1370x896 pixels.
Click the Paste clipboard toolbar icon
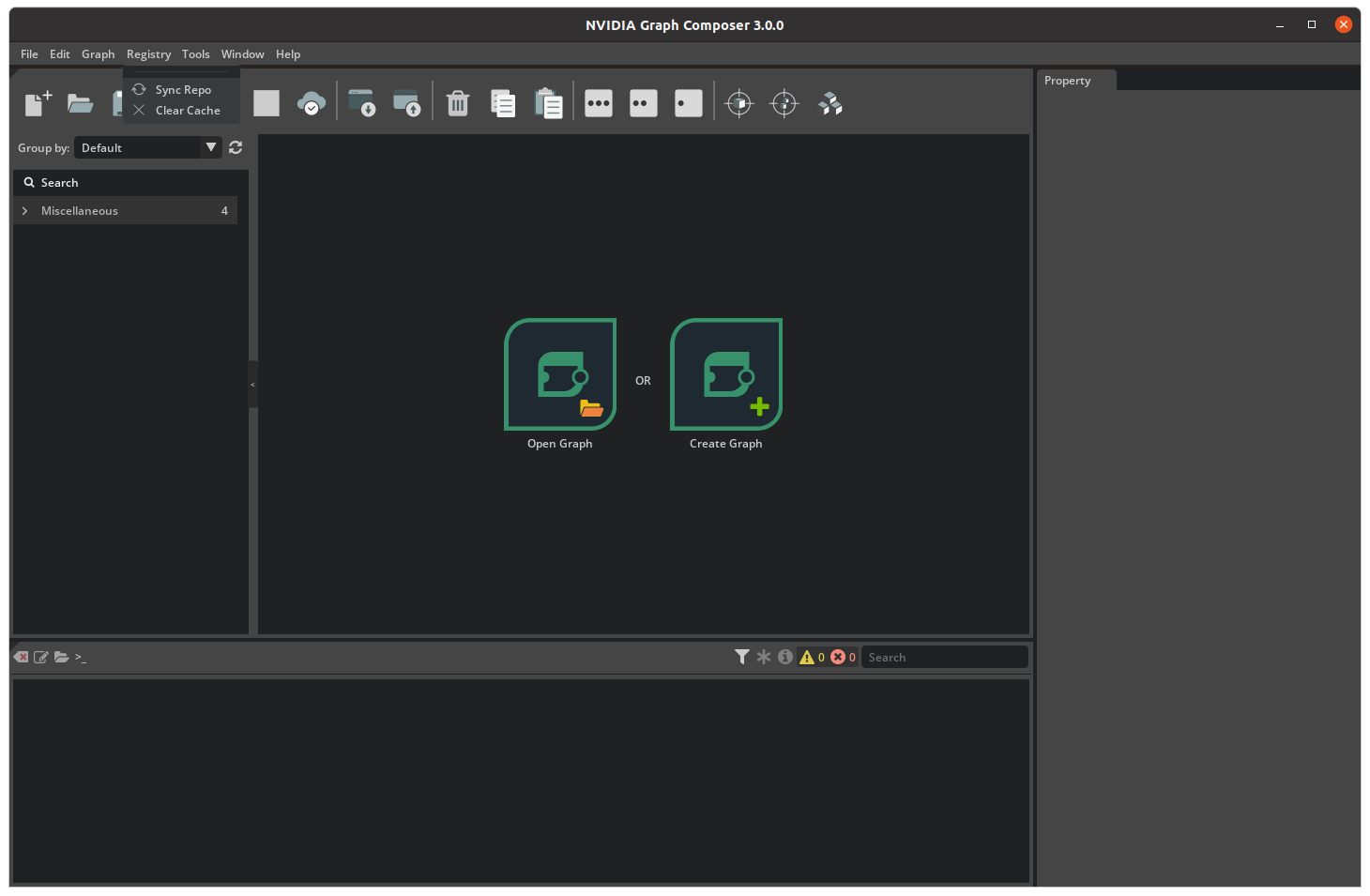(x=548, y=103)
